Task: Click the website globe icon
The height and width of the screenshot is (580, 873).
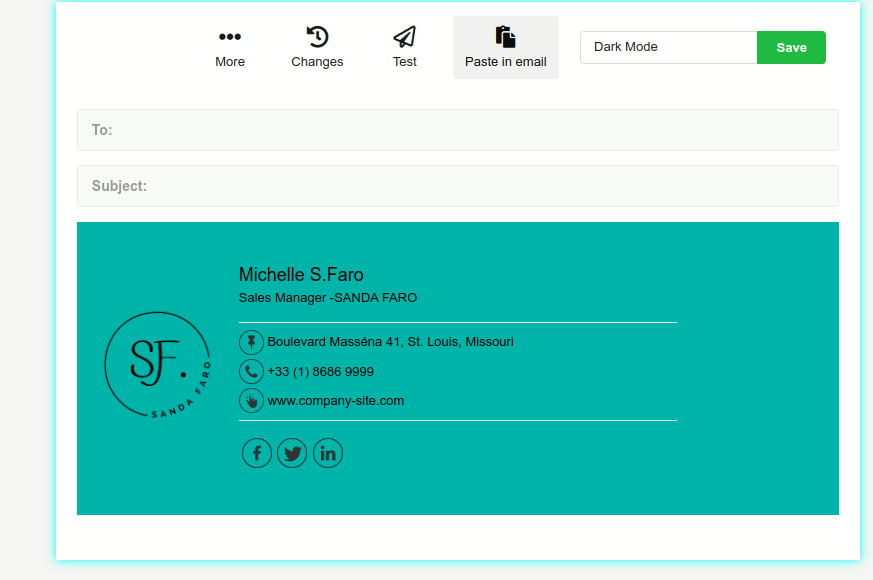Action: 251,400
